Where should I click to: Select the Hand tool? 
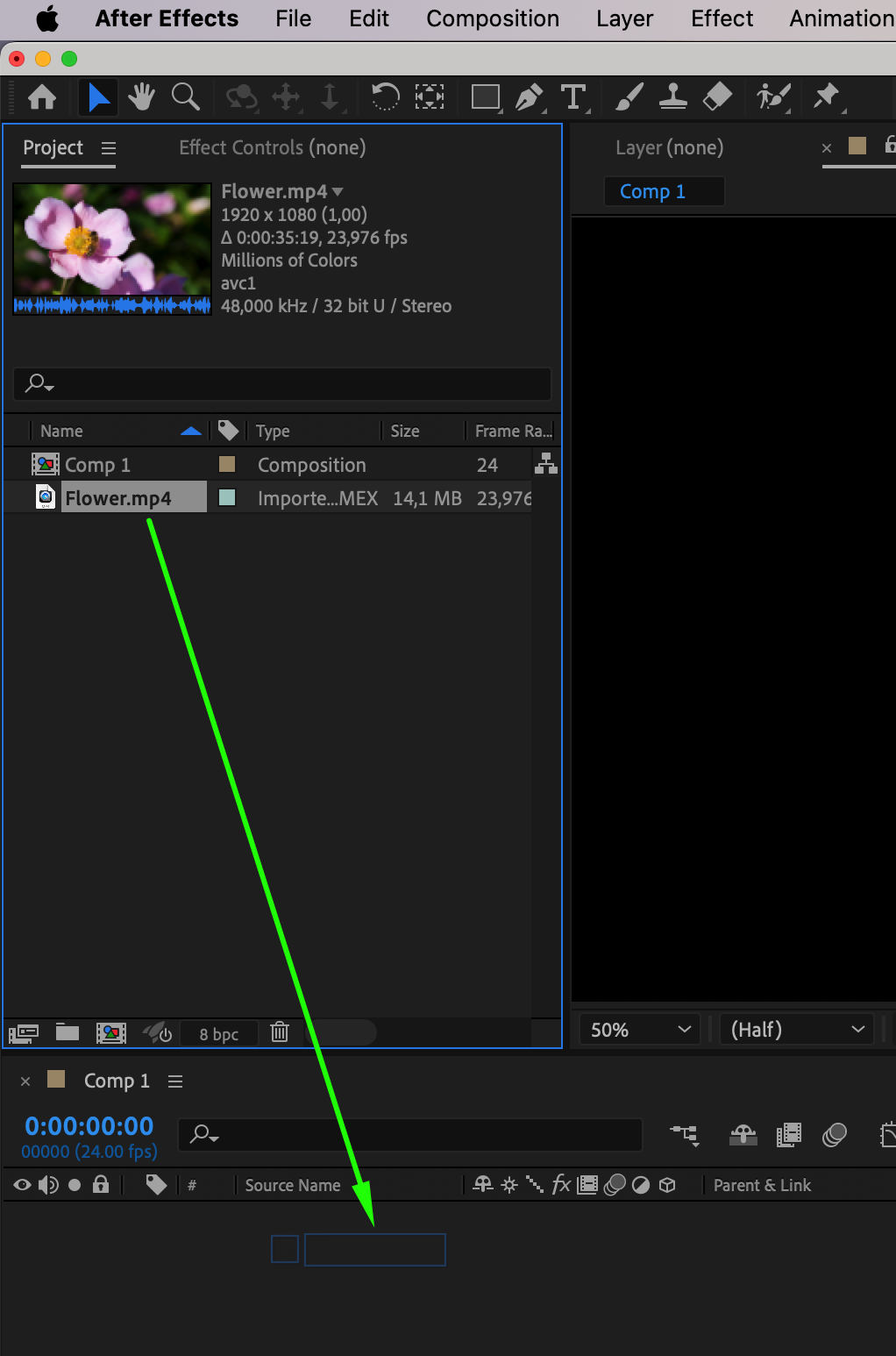point(140,96)
